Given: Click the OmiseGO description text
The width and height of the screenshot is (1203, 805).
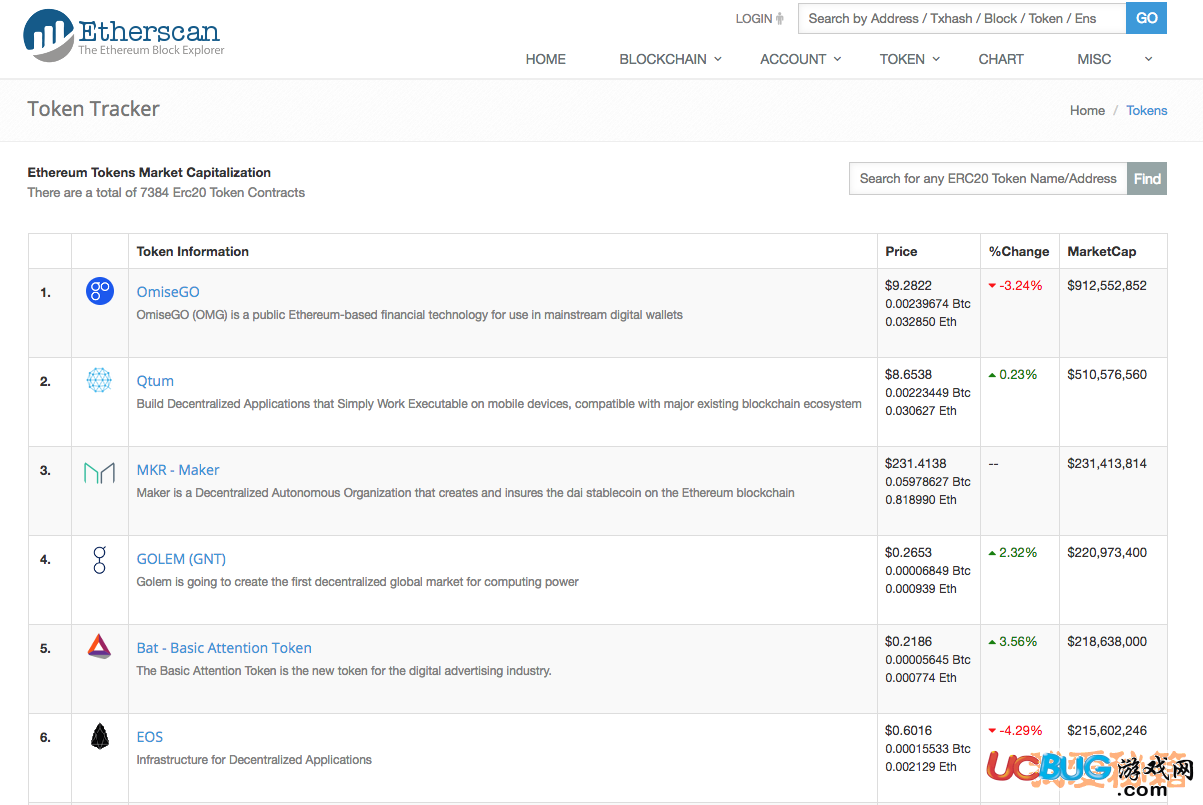Looking at the screenshot, I should (x=409, y=315).
